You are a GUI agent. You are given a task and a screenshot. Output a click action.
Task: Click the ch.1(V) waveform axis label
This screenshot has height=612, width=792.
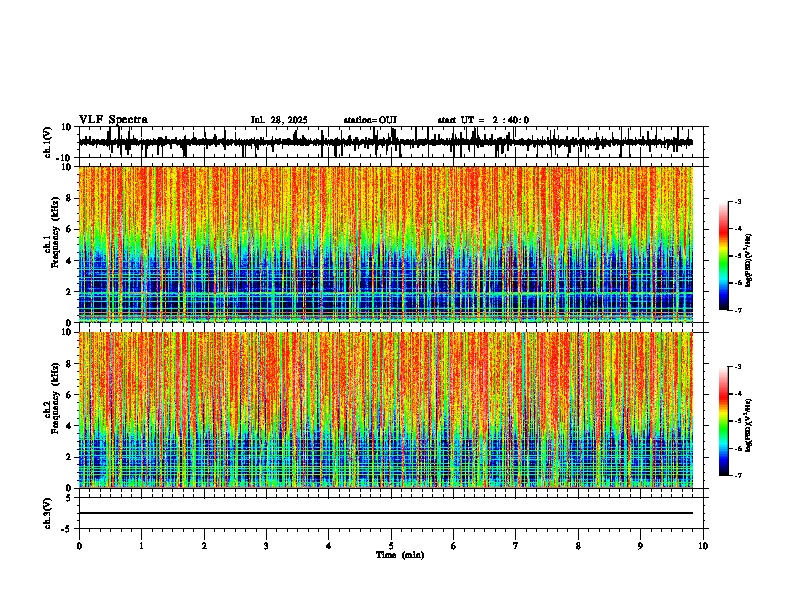pos(48,142)
